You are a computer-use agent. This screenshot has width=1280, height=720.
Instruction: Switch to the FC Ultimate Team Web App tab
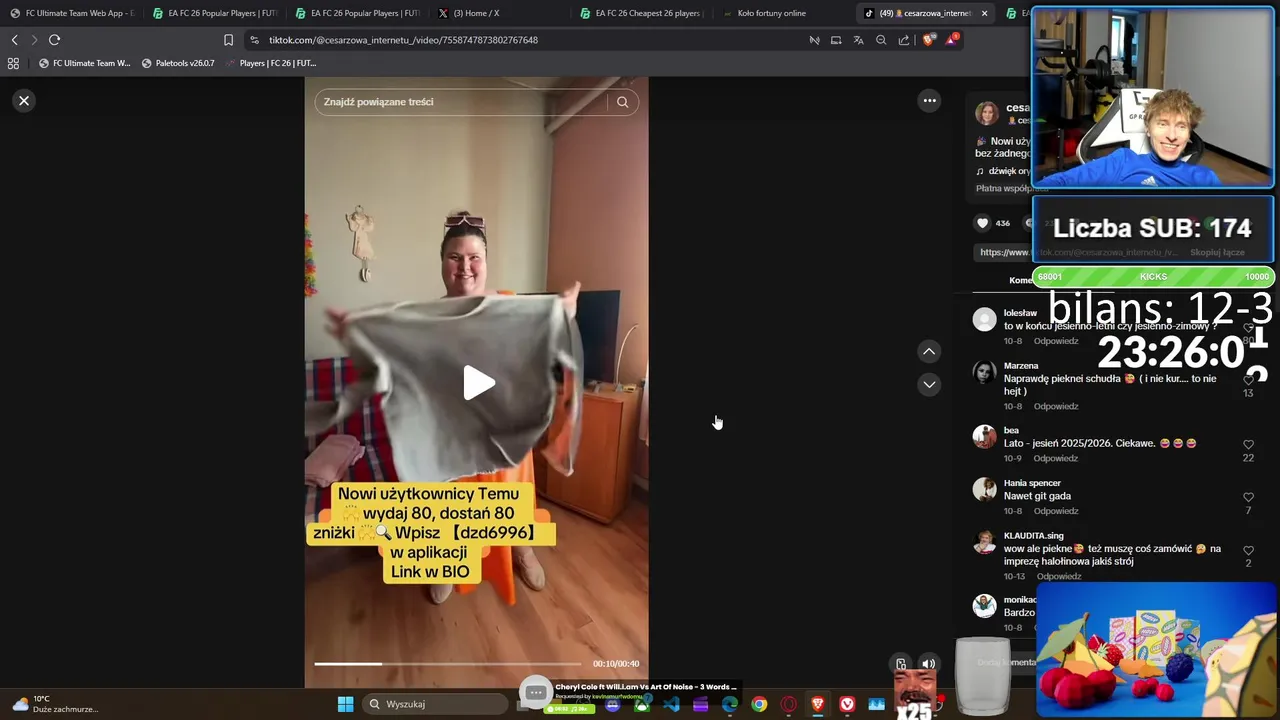72,13
